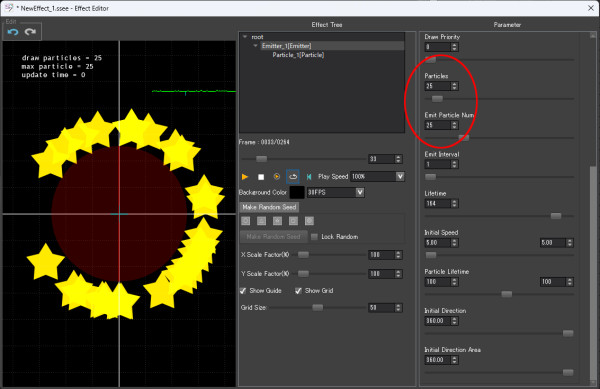600x389 pixels.
Task: Click the Particles count input field
Action: coord(437,86)
